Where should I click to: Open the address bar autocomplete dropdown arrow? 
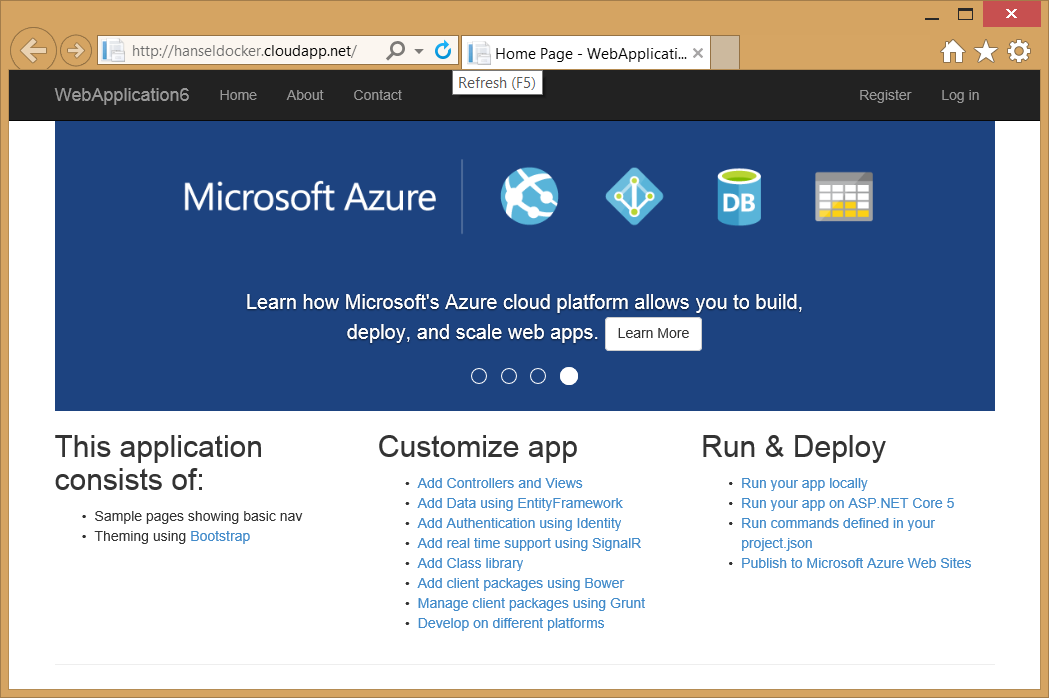[419, 51]
